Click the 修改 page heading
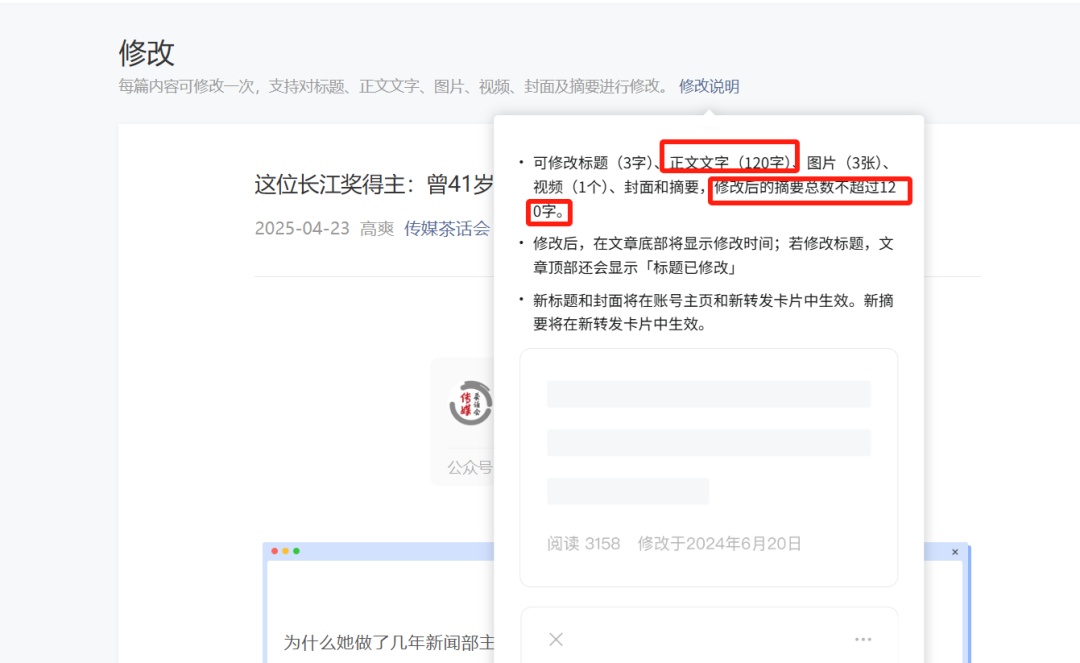This screenshot has height=663, width=1080. pyautogui.click(x=146, y=52)
